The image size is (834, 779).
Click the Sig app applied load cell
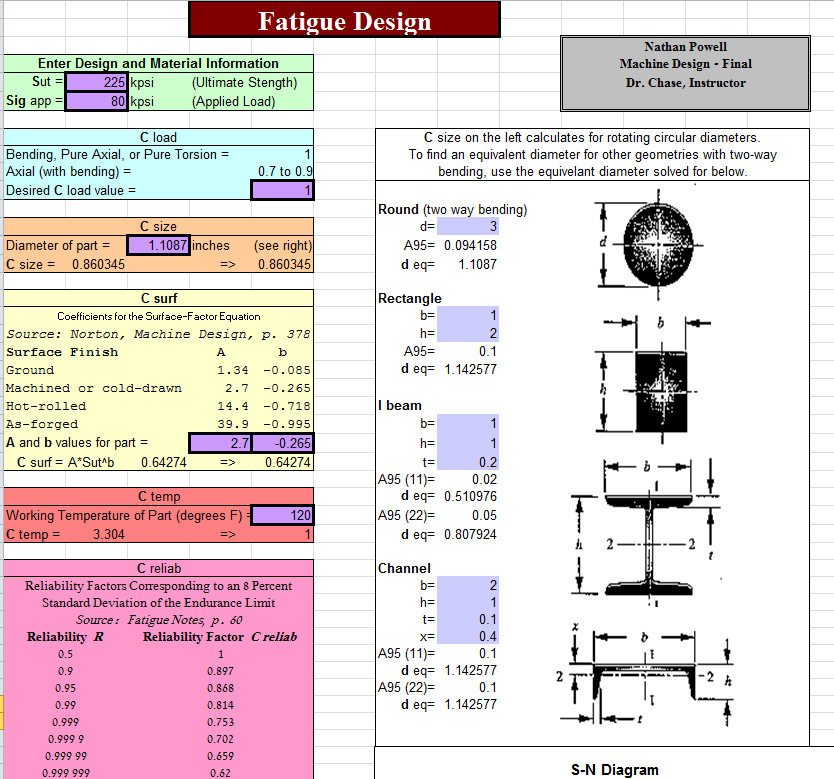point(97,101)
